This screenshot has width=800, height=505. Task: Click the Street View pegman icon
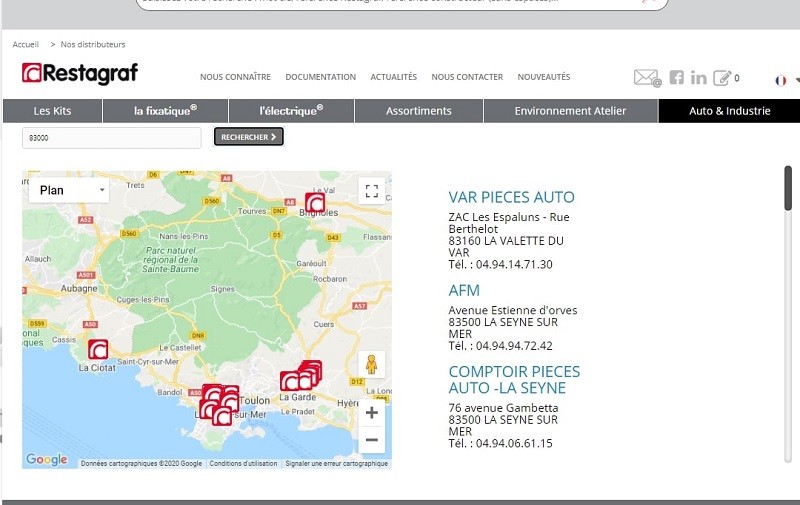[371, 364]
